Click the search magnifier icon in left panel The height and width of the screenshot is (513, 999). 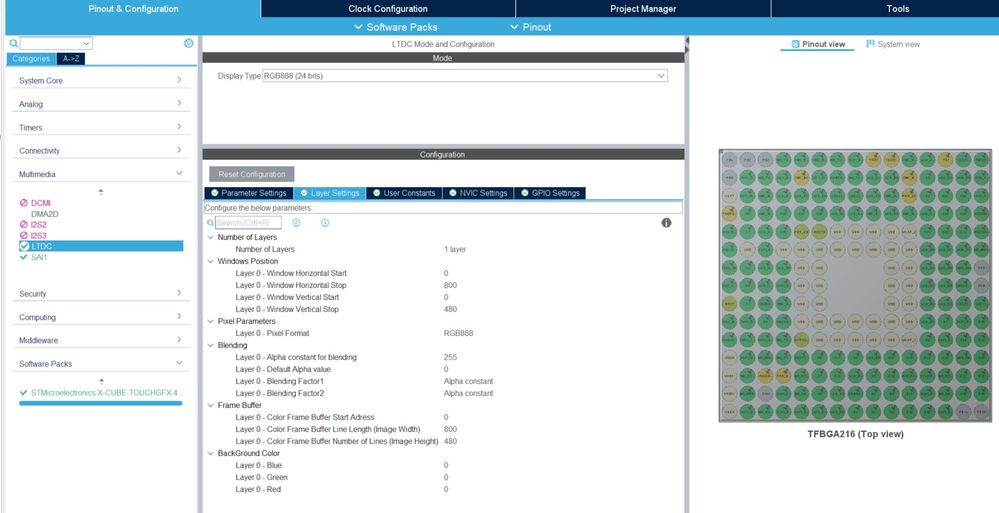13,43
